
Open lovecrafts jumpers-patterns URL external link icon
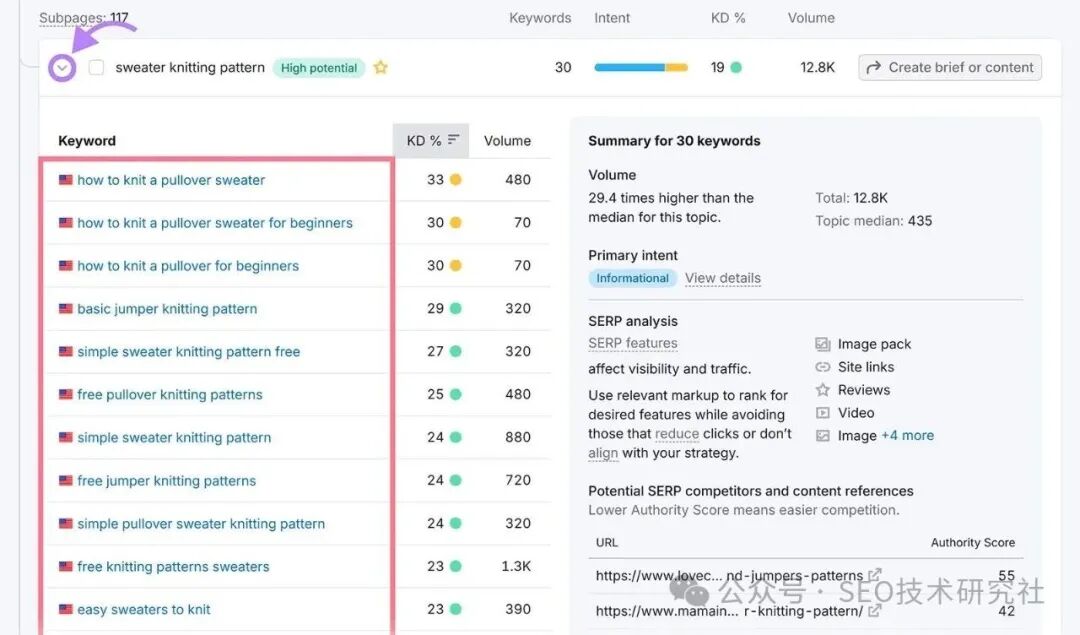click(x=874, y=574)
